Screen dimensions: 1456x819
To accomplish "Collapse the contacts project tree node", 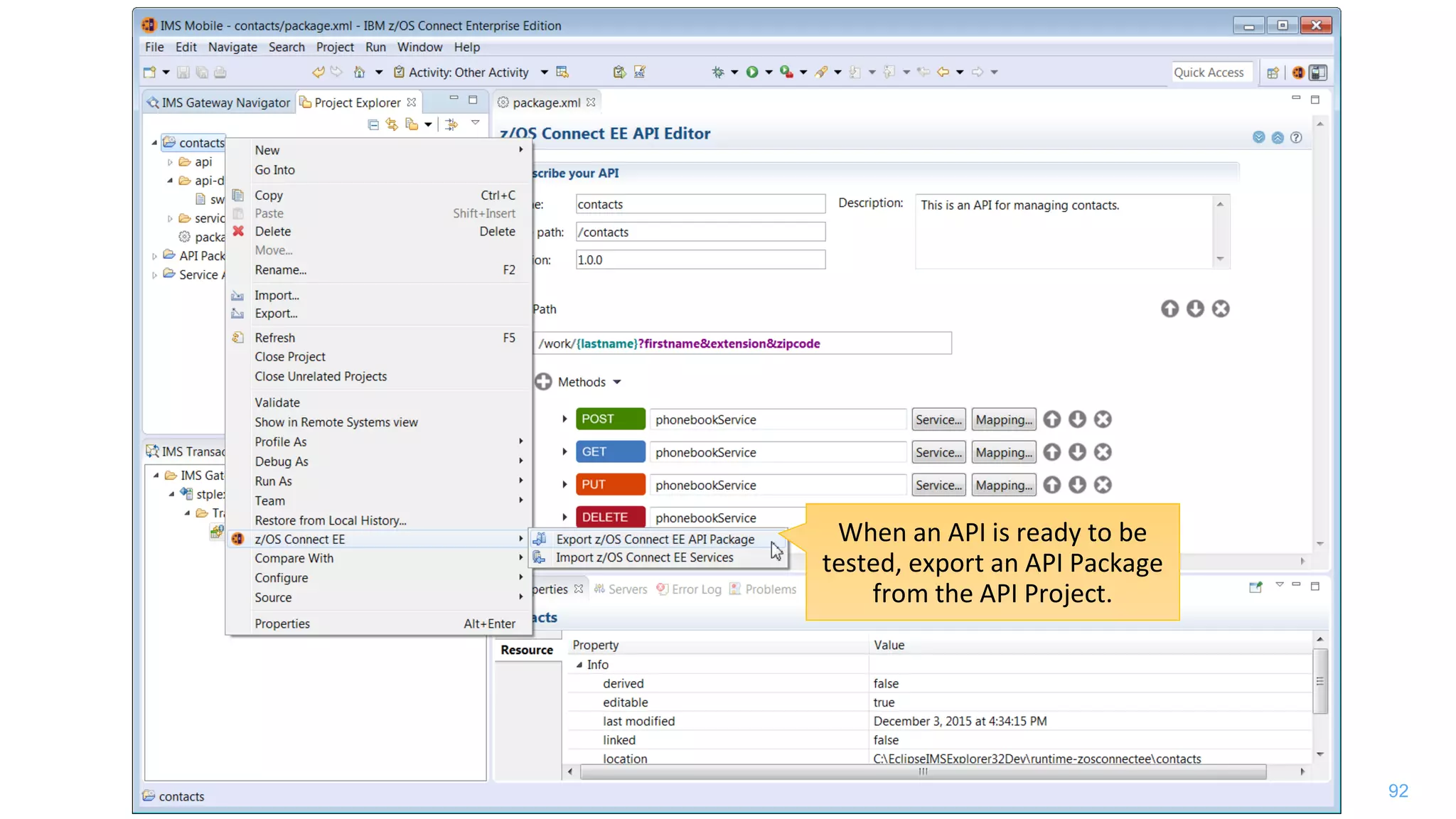I will click(154, 142).
